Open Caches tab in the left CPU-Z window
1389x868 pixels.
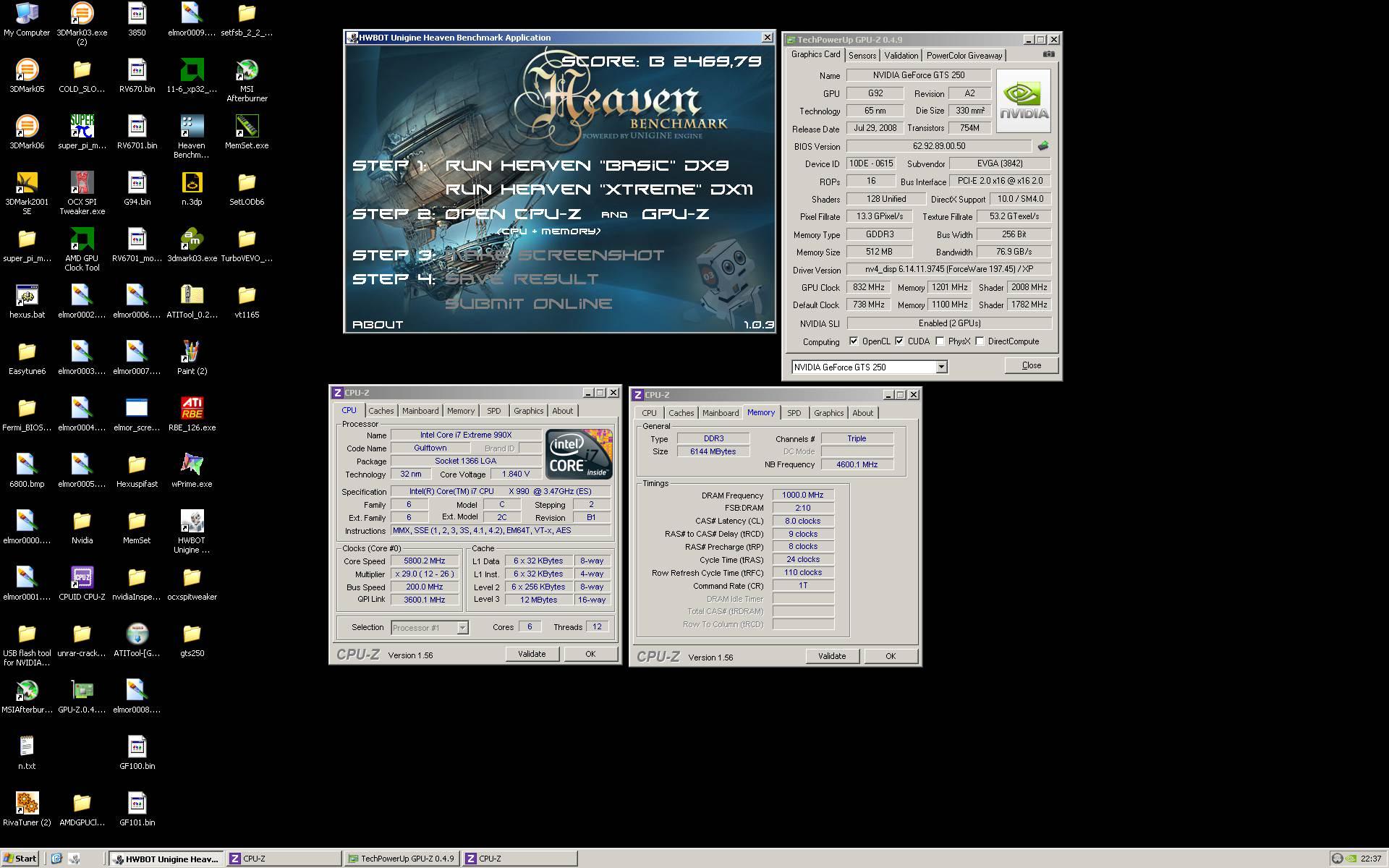click(x=381, y=411)
